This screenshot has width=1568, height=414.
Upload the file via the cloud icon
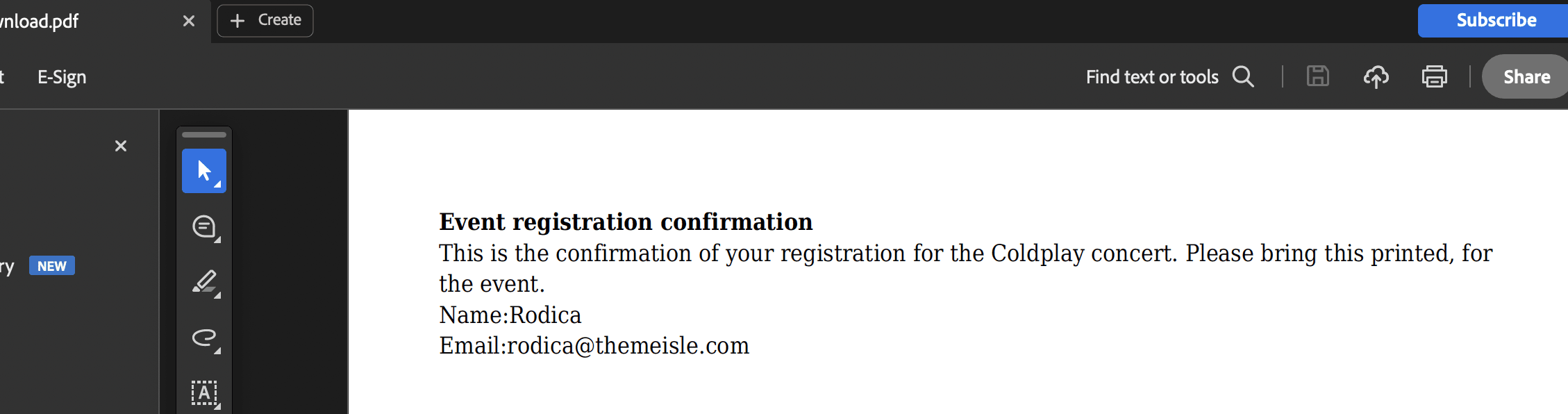click(x=1376, y=76)
